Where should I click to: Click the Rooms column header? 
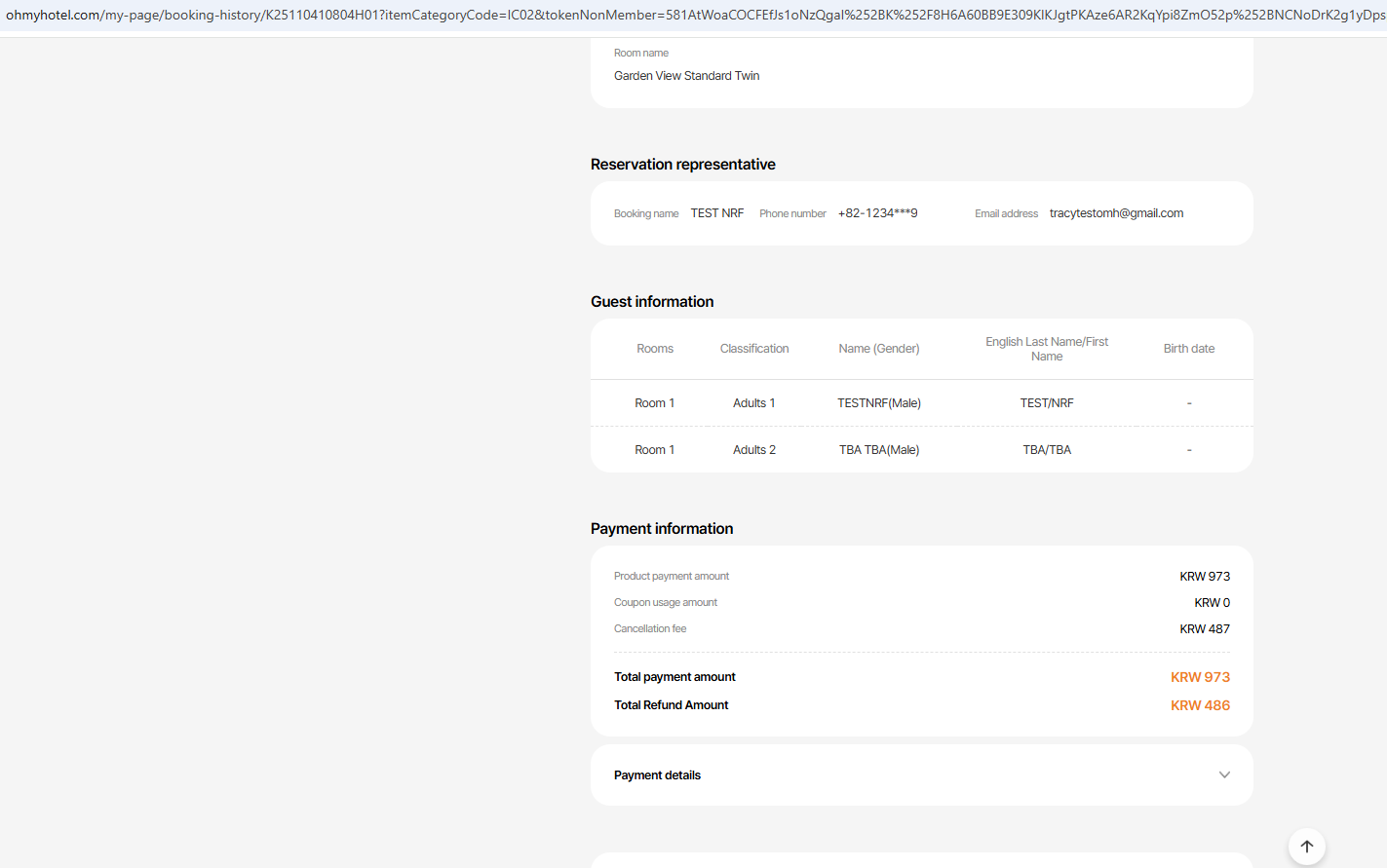pos(655,349)
